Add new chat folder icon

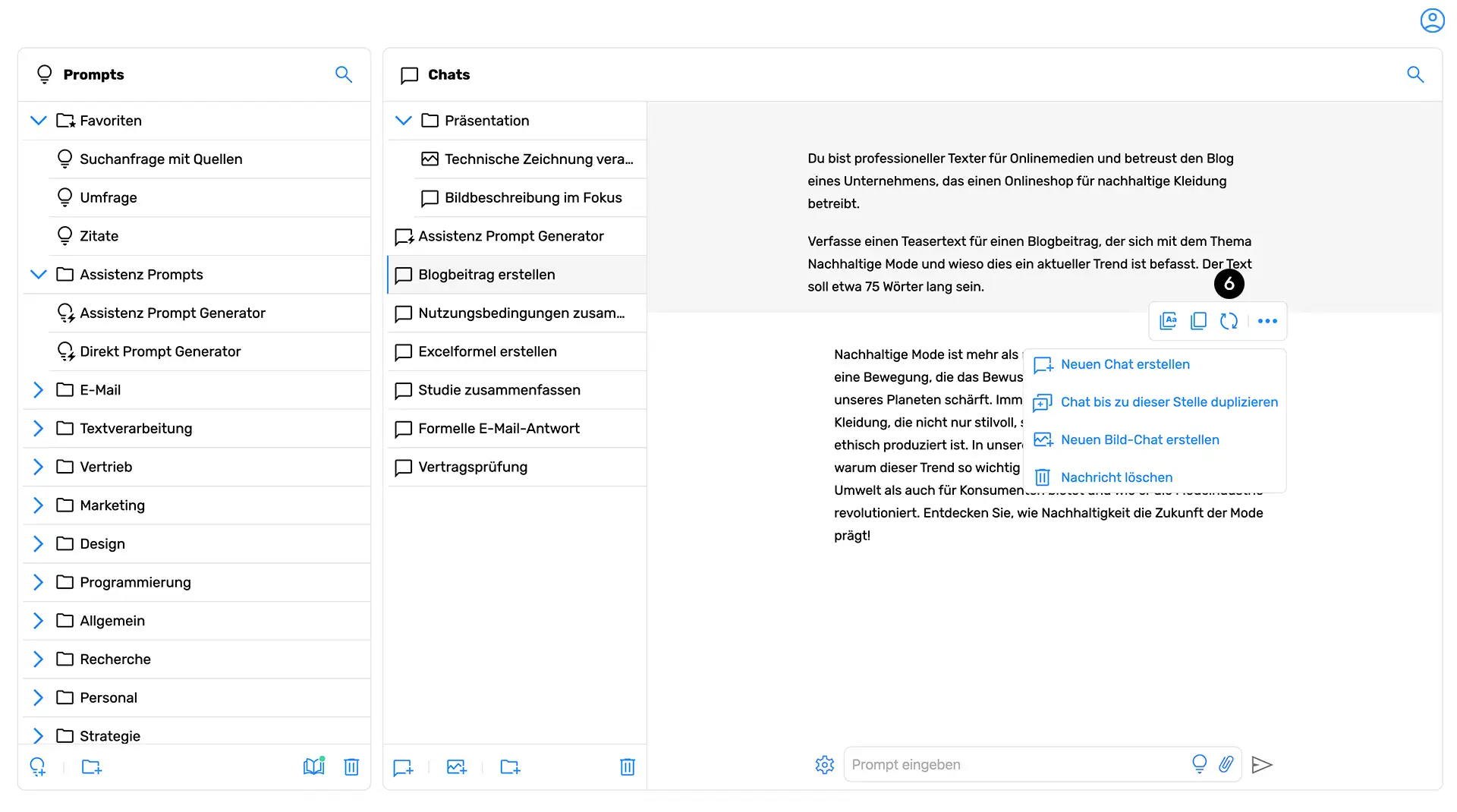pos(511,767)
